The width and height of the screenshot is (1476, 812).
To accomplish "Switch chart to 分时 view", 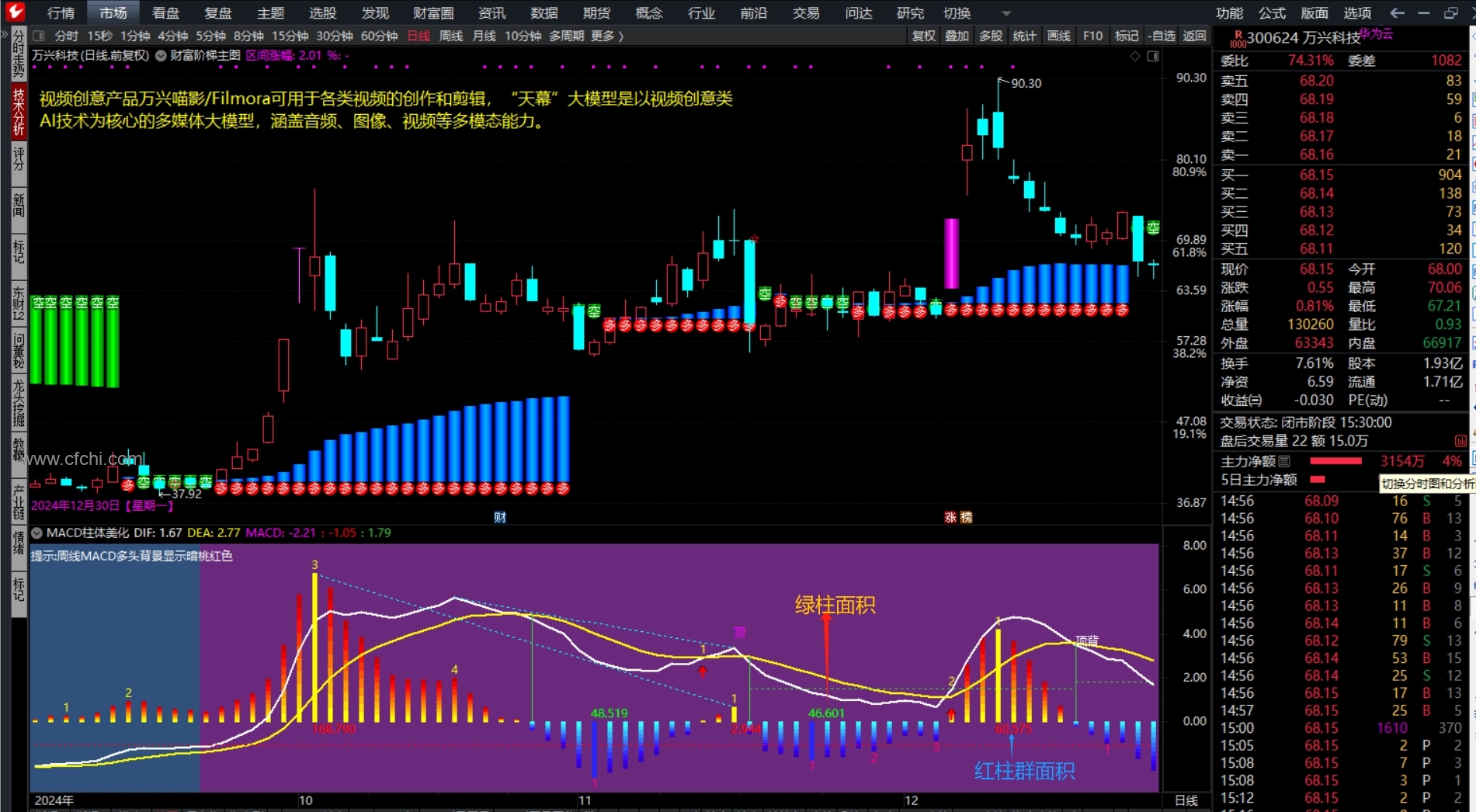I will click(x=67, y=36).
